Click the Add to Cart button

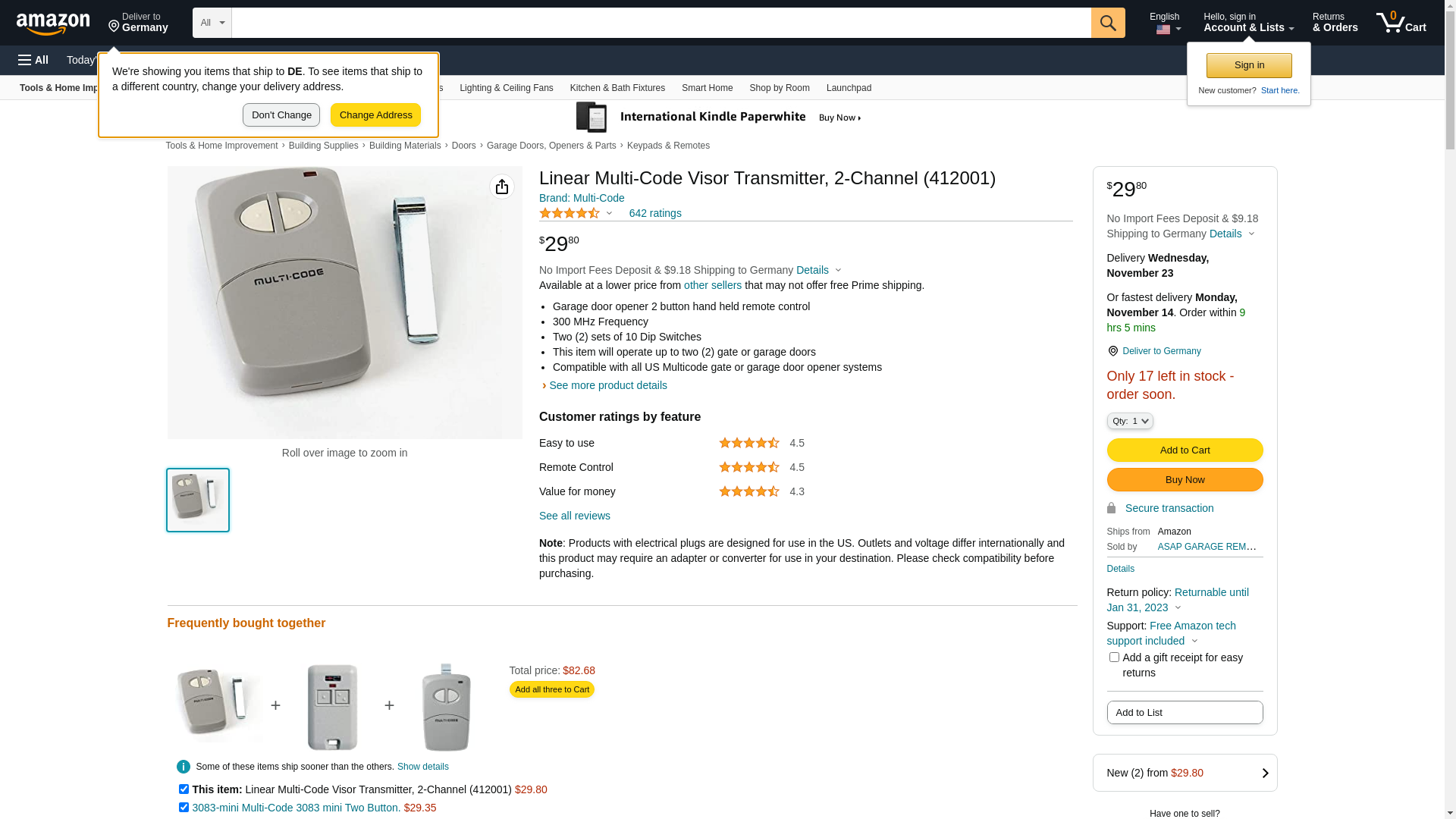(x=1185, y=450)
